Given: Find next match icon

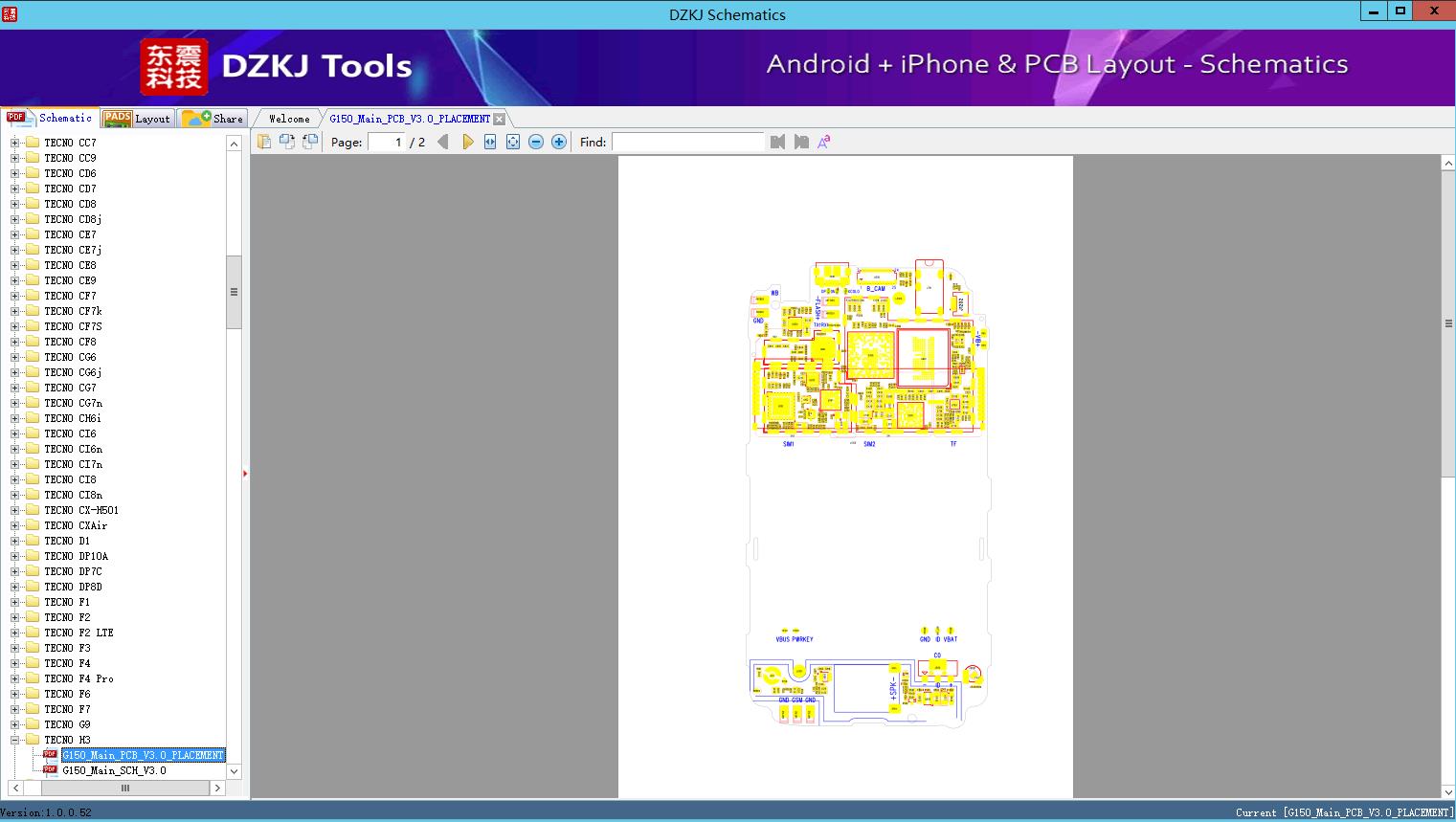Looking at the screenshot, I should pyautogui.click(x=801, y=142).
